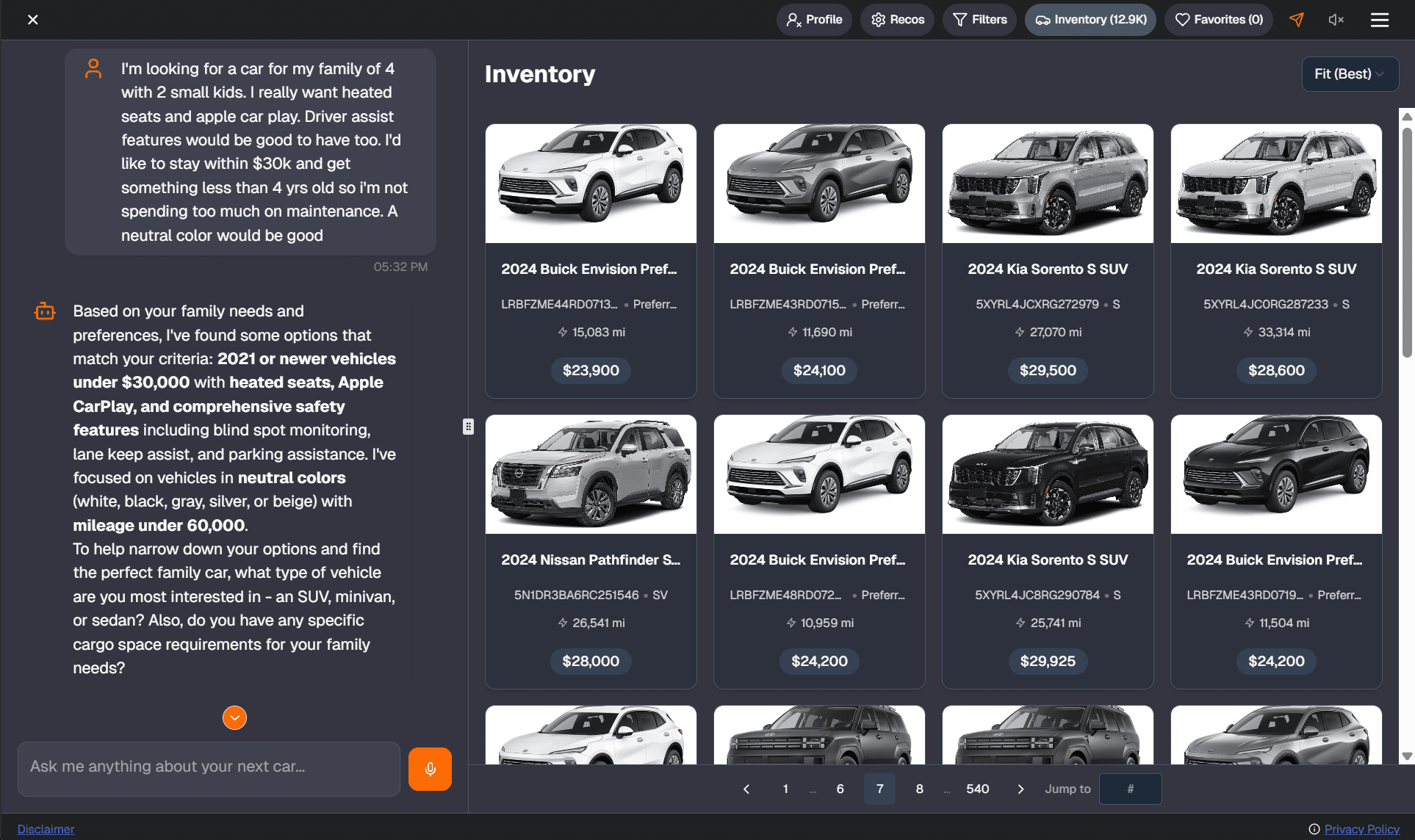Click the lightning icon beside 25,741 mi
Viewport: 1415px width, 840px height.
point(1020,623)
